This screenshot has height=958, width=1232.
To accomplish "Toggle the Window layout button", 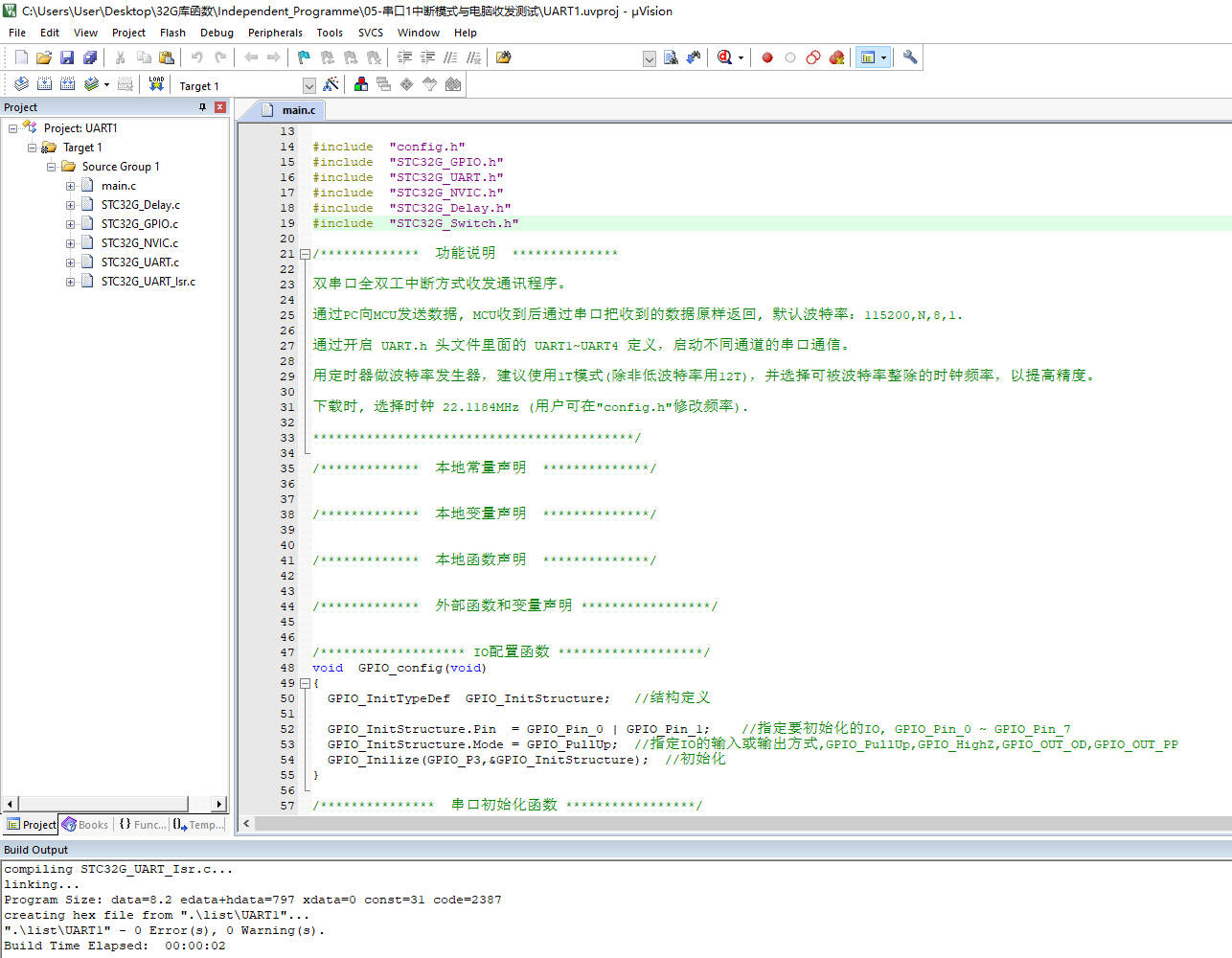I will click(868, 57).
